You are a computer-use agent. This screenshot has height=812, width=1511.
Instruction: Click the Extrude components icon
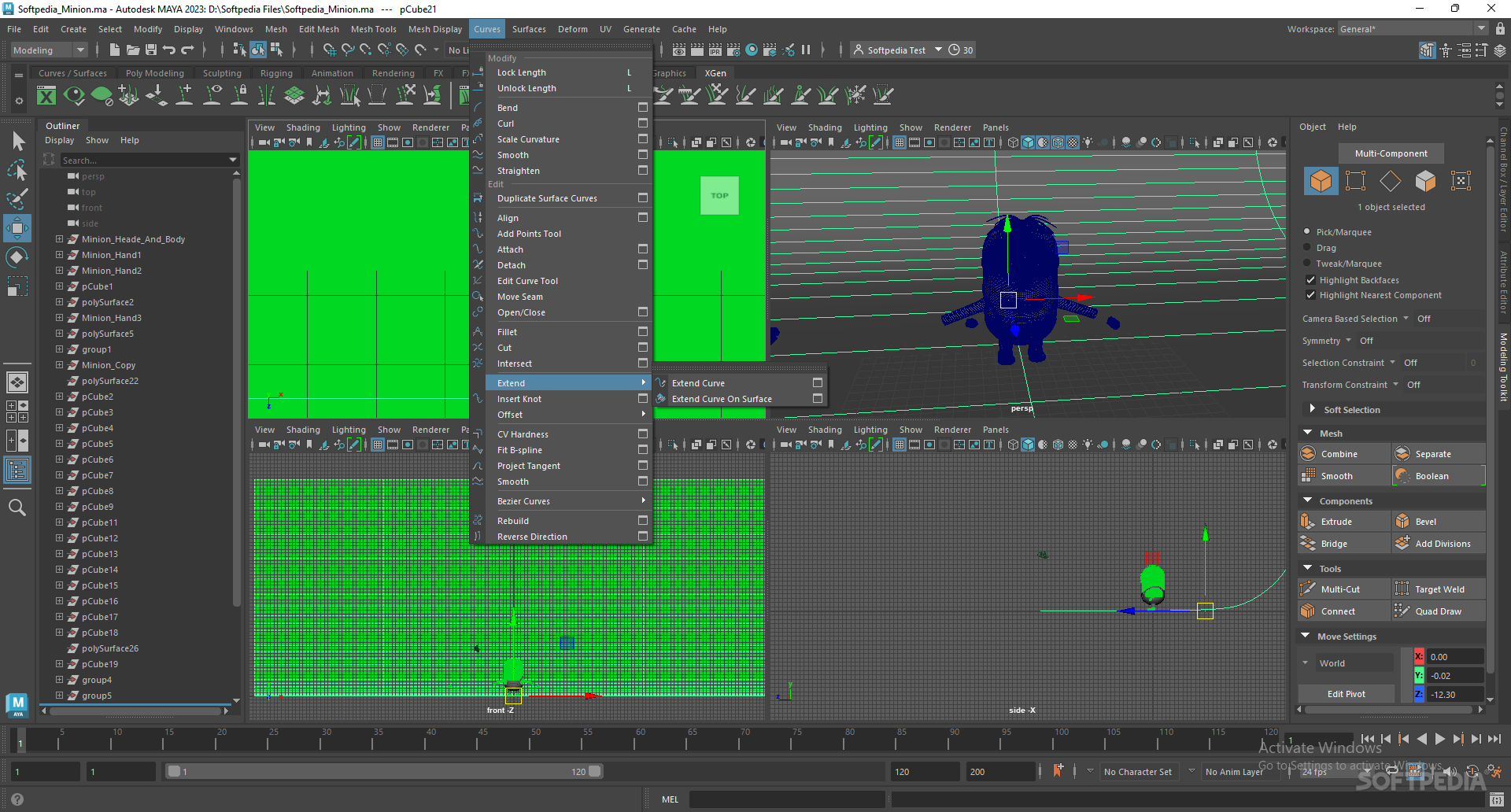(1308, 522)
